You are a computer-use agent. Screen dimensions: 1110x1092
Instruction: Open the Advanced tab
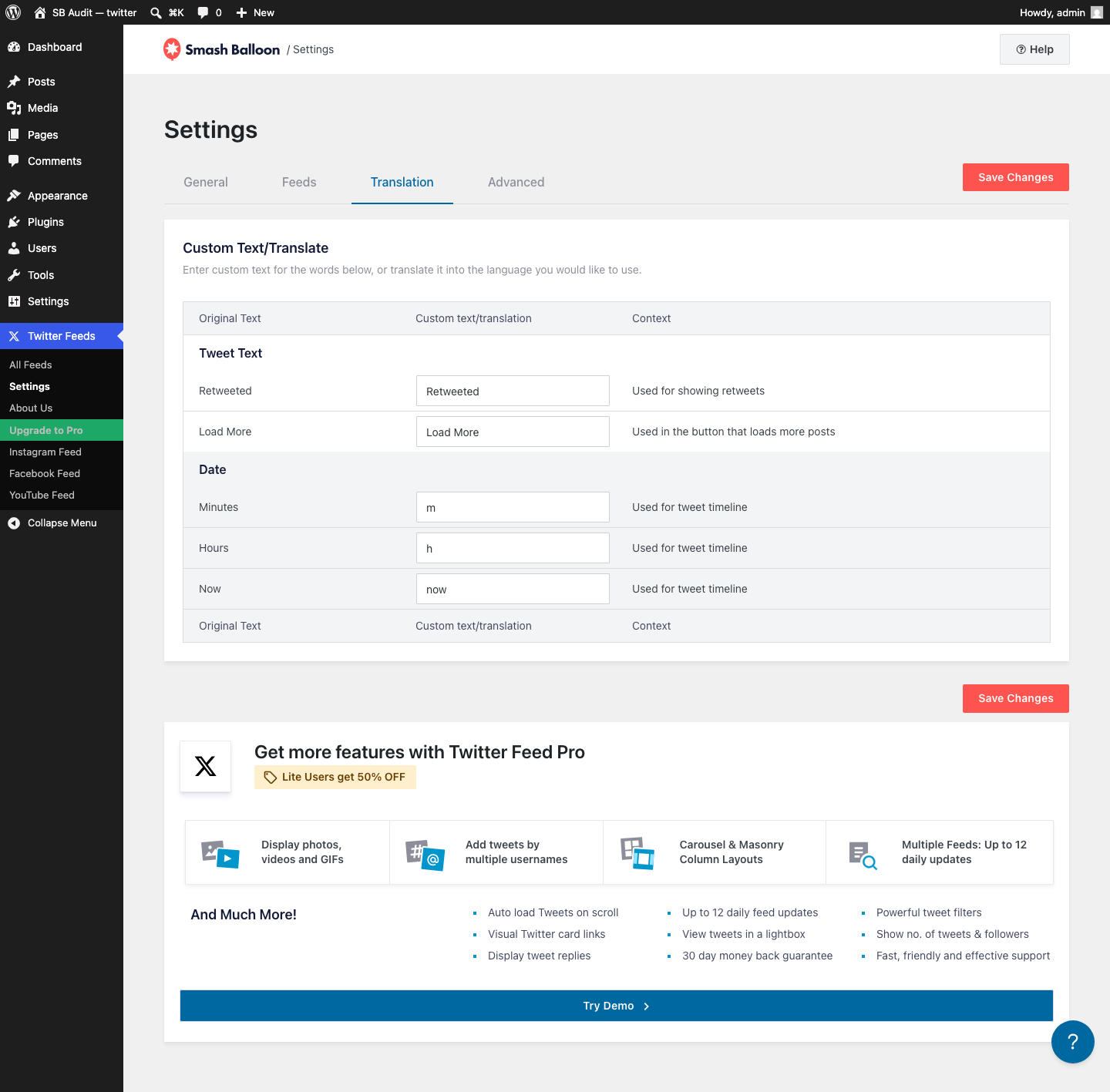click(516, 183)
